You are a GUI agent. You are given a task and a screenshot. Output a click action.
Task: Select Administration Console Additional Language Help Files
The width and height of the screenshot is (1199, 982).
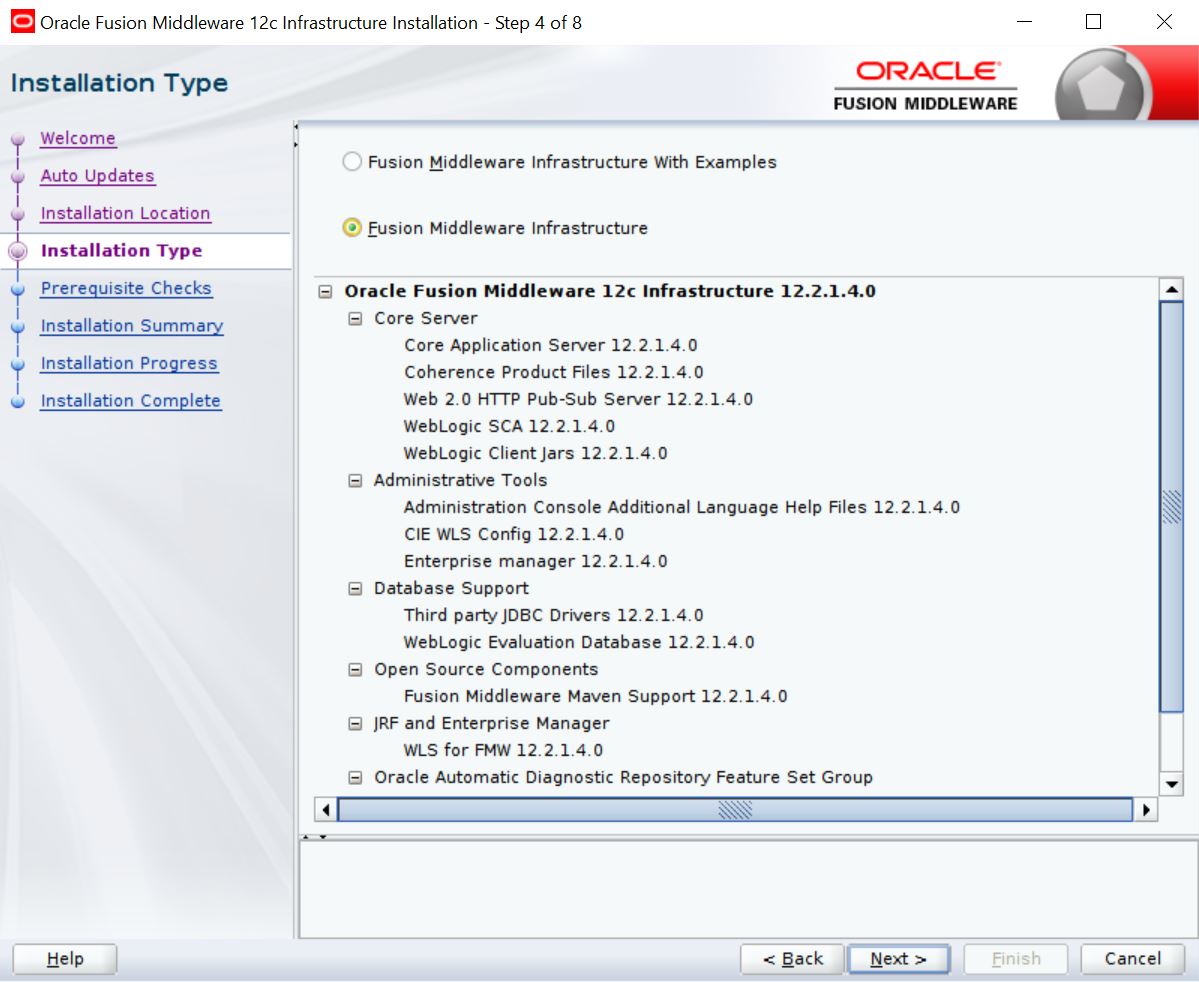pos(681,507)
